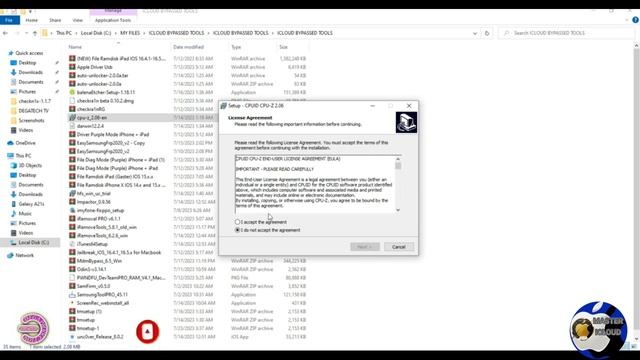Screen dimensions: 640x360
Task: Select the cpu-z_2.06-en installer icon
Action: 72,118
